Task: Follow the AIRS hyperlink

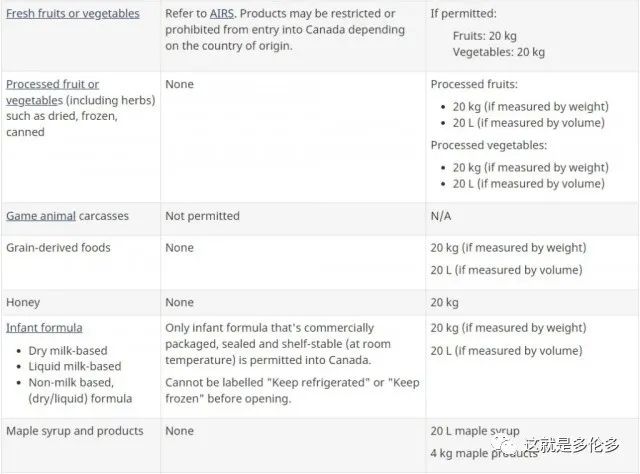Action: click(222, 13)
